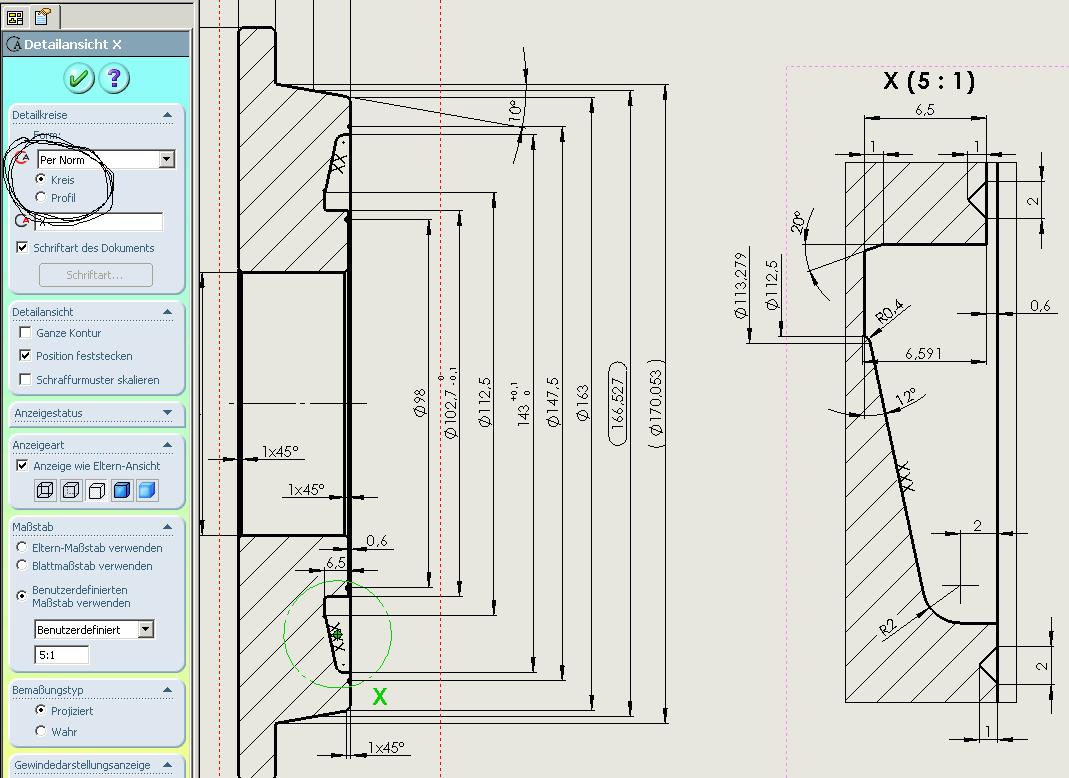This screenshot has width=1069, height=778.
Task: Select the Kreis radio button
Action: [x=41, y=179]
